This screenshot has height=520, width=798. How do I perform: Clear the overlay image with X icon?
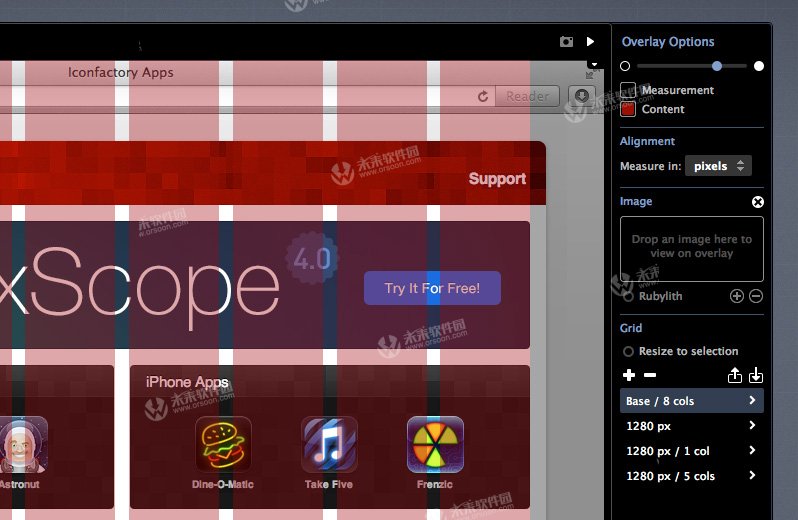[757, 202]
